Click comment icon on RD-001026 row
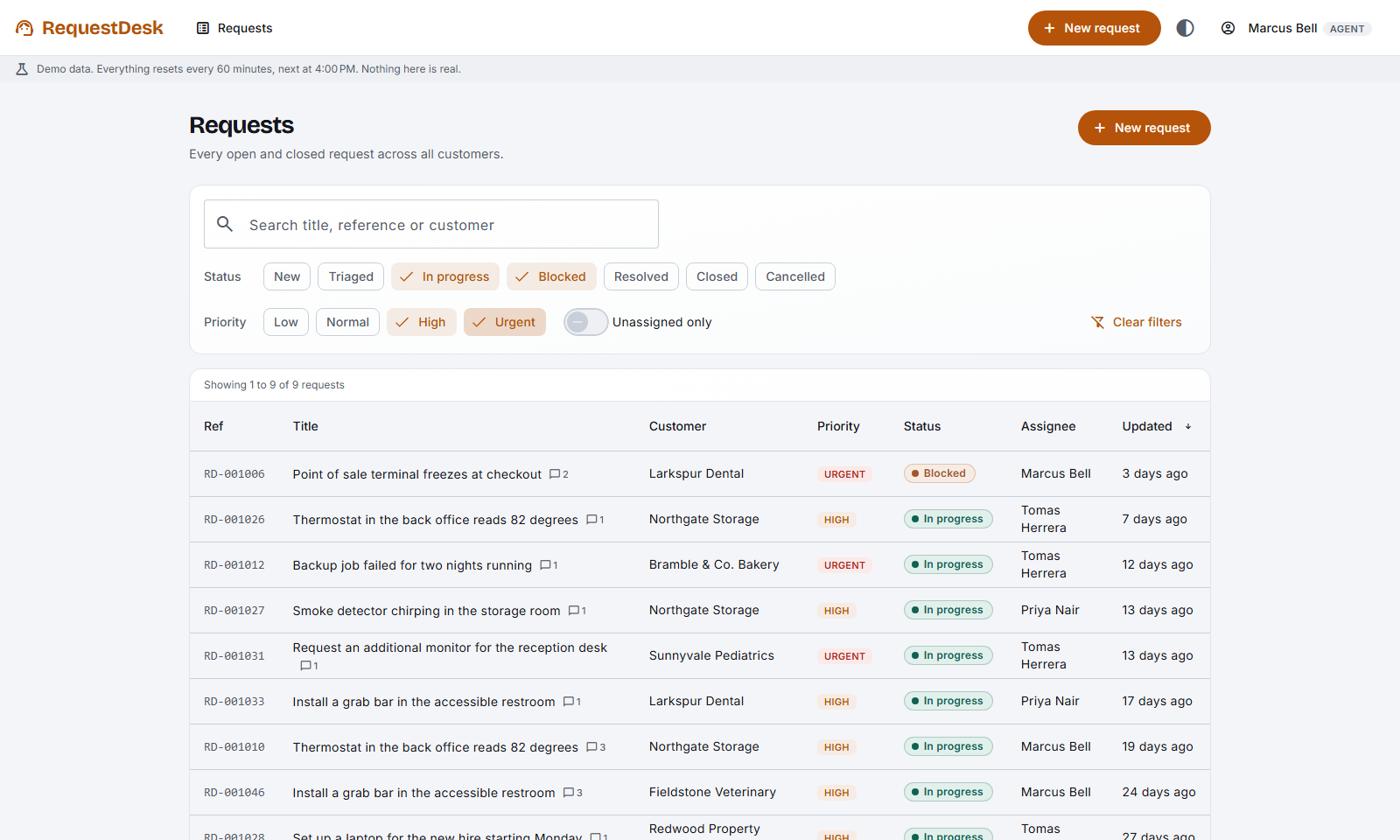The image size is (1400, 840). point(591,520)
